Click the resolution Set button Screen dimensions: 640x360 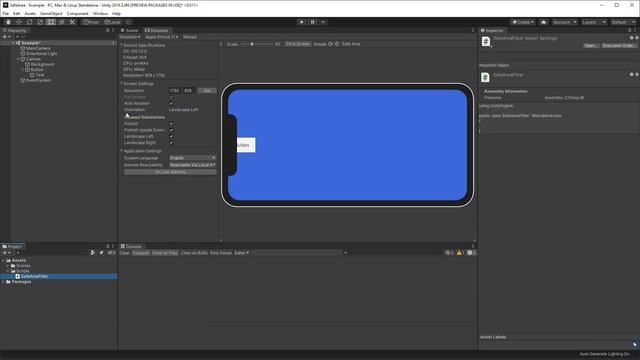pos(207,91)
